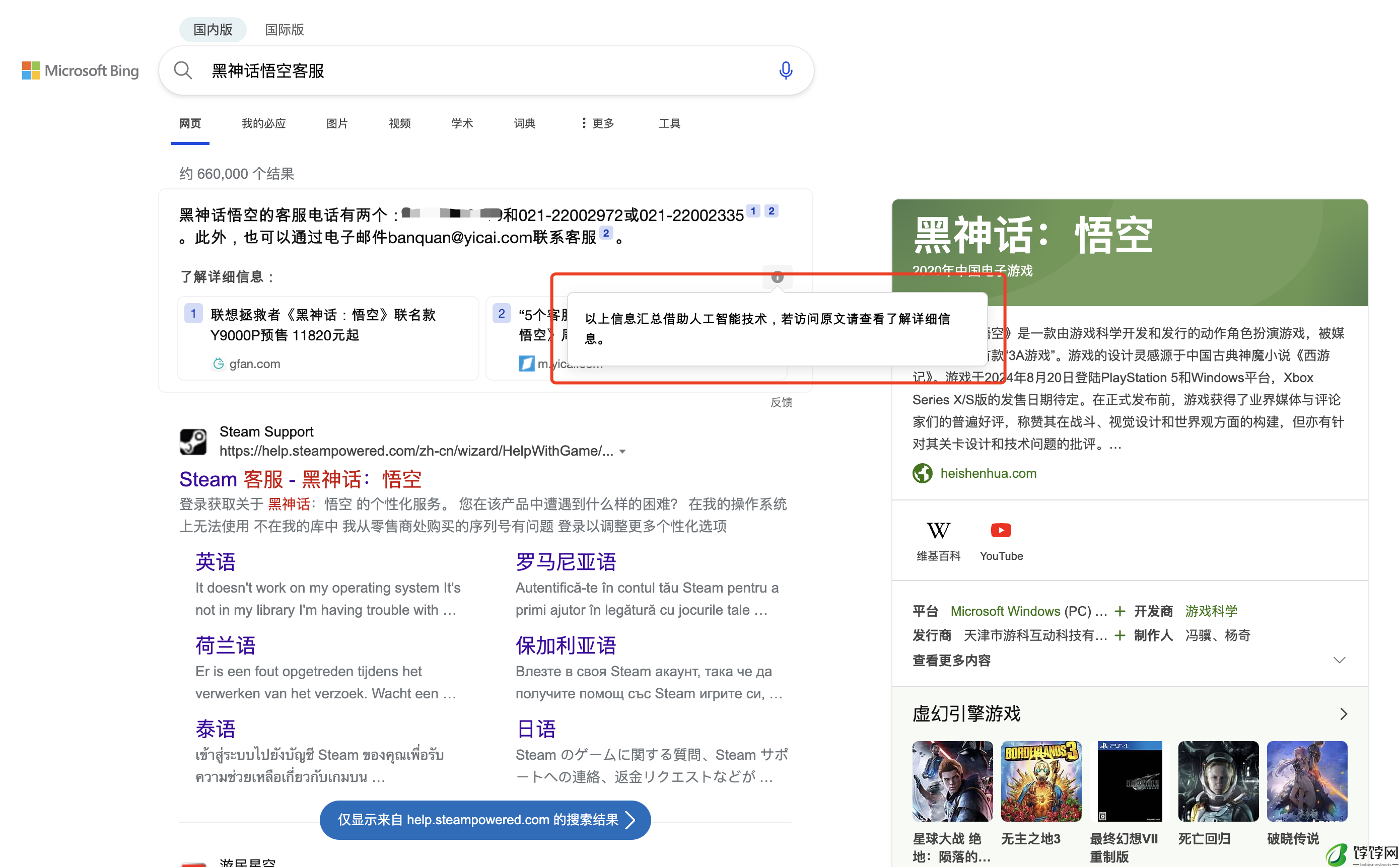Click the 反馈 feedback link
This screenshot has height=867, width=1400.
tap(781, 403)
